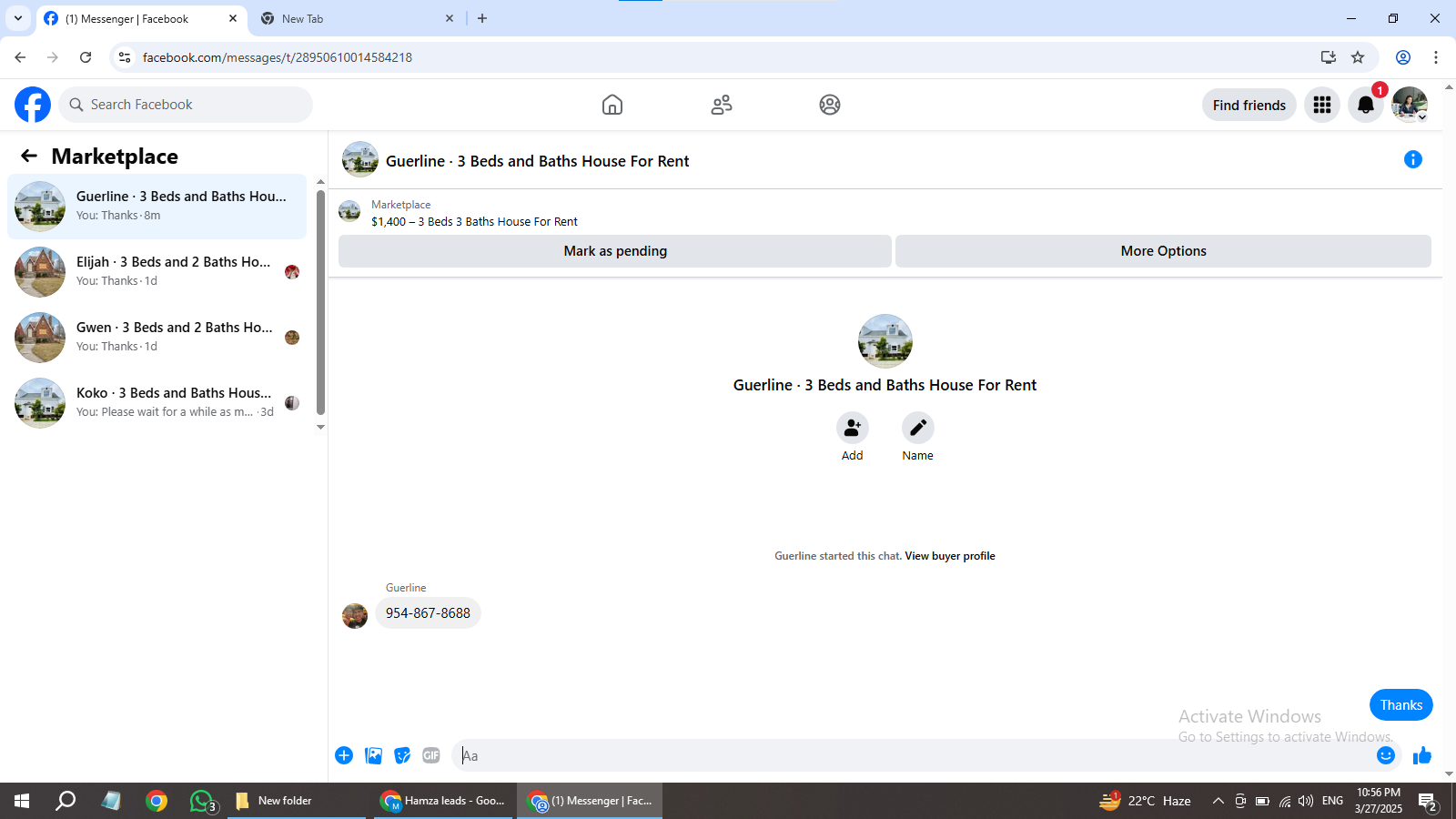Install app icon in address bar

click(x=1329, y=57)
